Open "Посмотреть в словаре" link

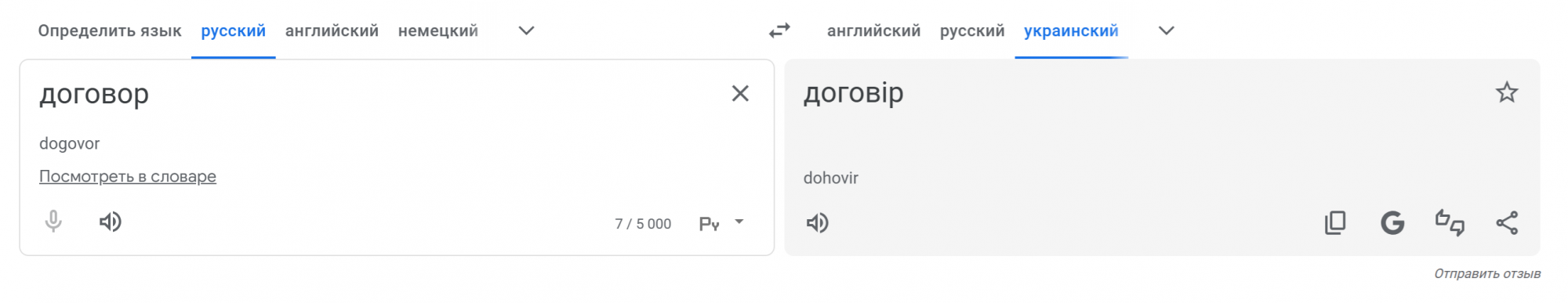[x=128, y=176]
